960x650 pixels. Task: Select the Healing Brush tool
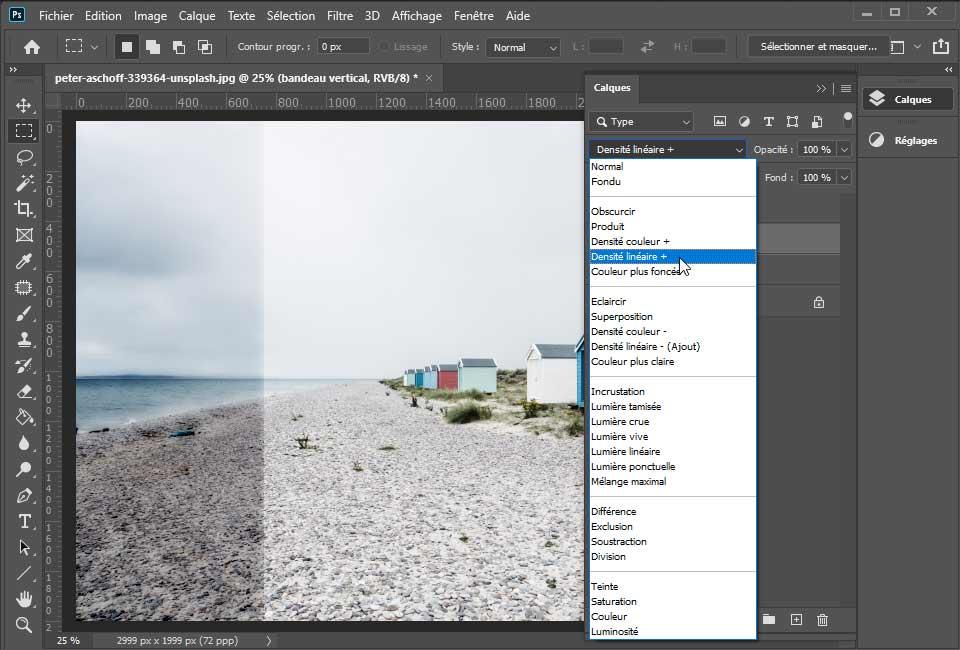pos(24,287)
